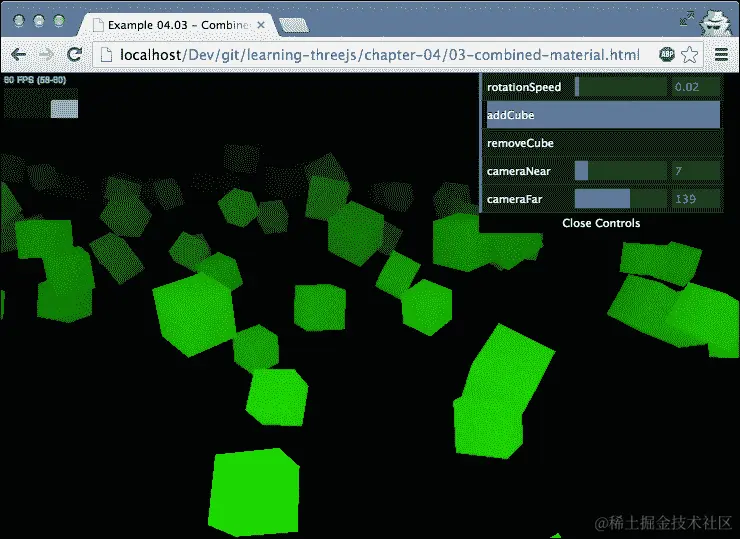Screen dimensions: 740x539
Task: Toggle fullscreen with the expand arrows icon
Action: [687, 18]
